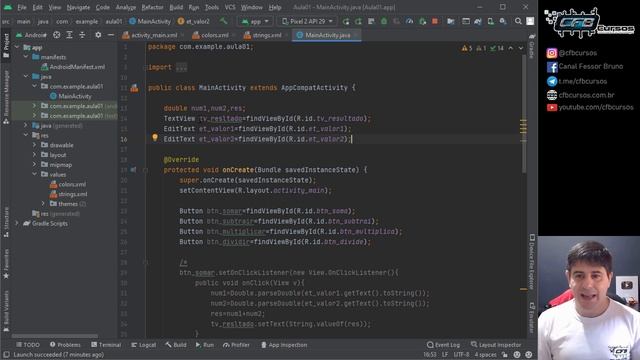The height and width of the screenshot is (360, 640).
Task: Click Collapse All in Project panel
Action: tap(82, 35)
